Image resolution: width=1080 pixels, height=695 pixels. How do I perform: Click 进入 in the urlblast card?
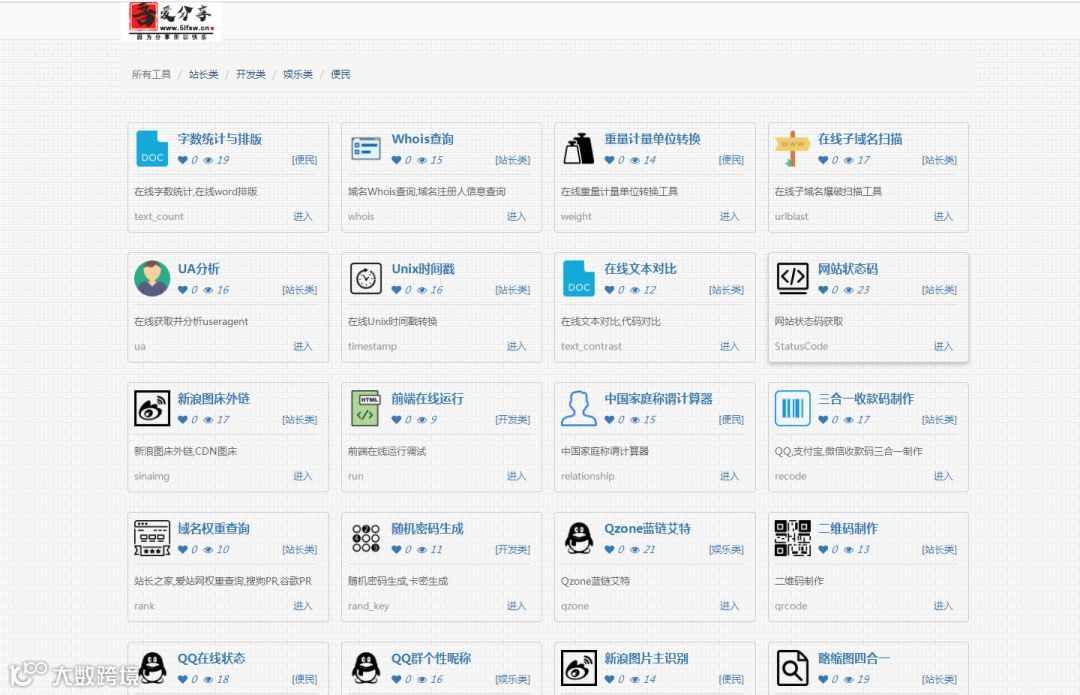[x=943, y=216]
